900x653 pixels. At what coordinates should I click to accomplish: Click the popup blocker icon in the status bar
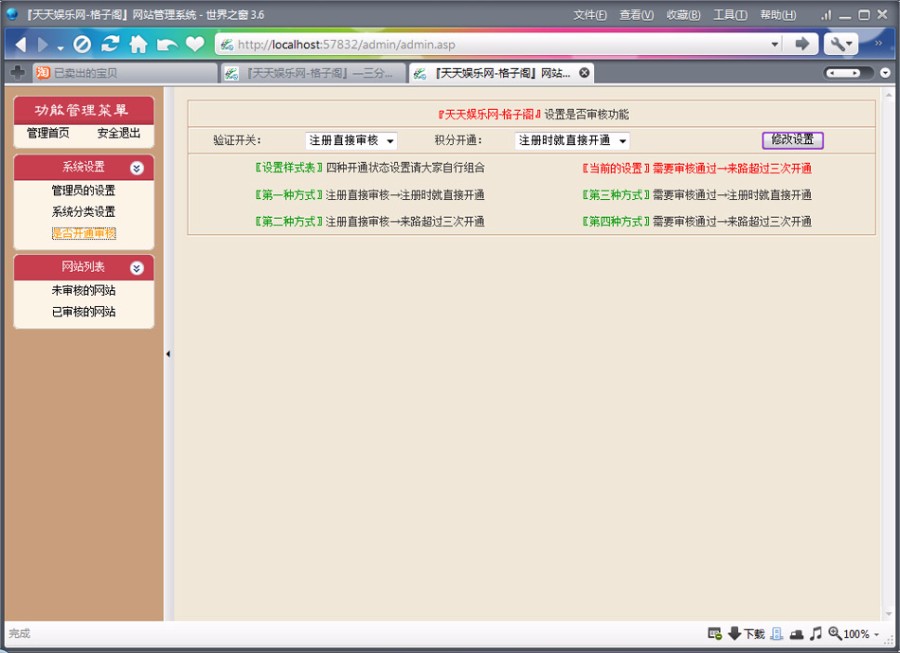[x=714, y=633]
